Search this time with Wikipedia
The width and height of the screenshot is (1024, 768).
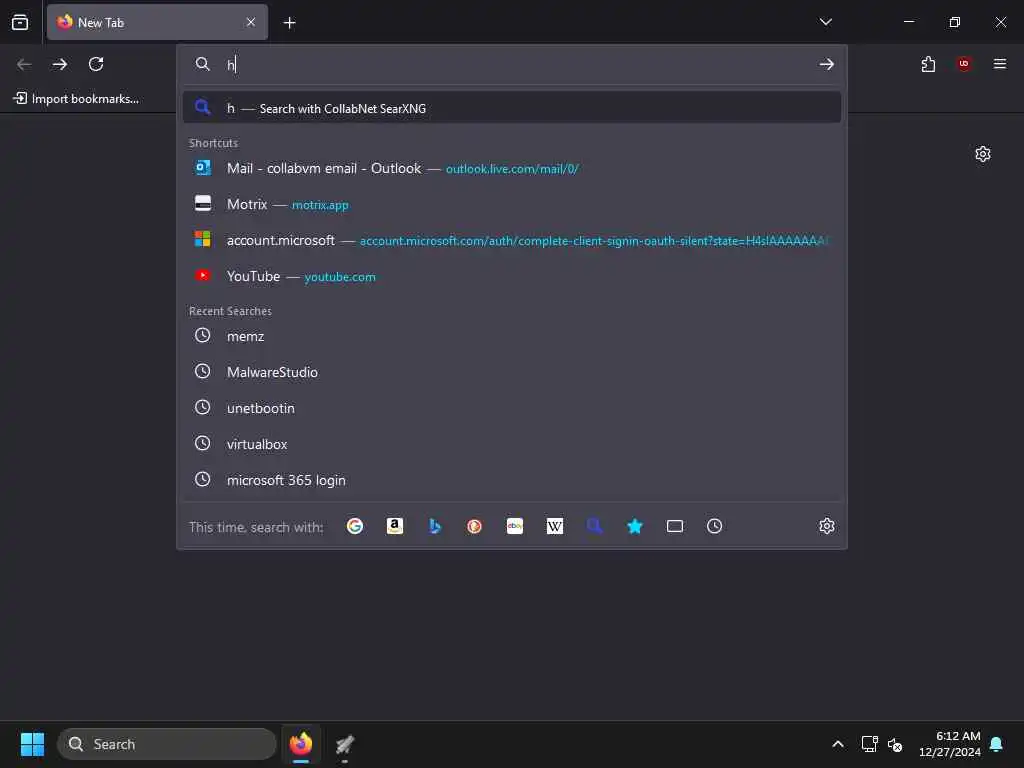coord(554,526)
